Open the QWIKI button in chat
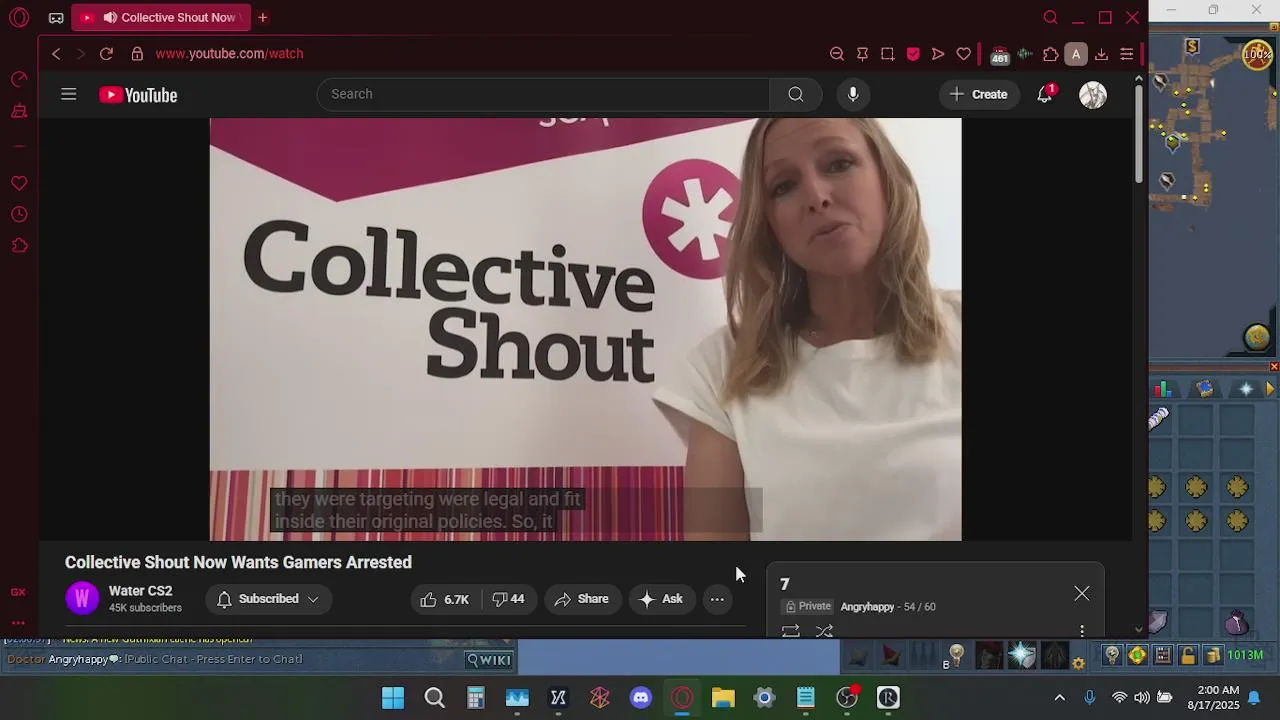The height and width of the screenshot is (720, 1280). click(490, 659)
